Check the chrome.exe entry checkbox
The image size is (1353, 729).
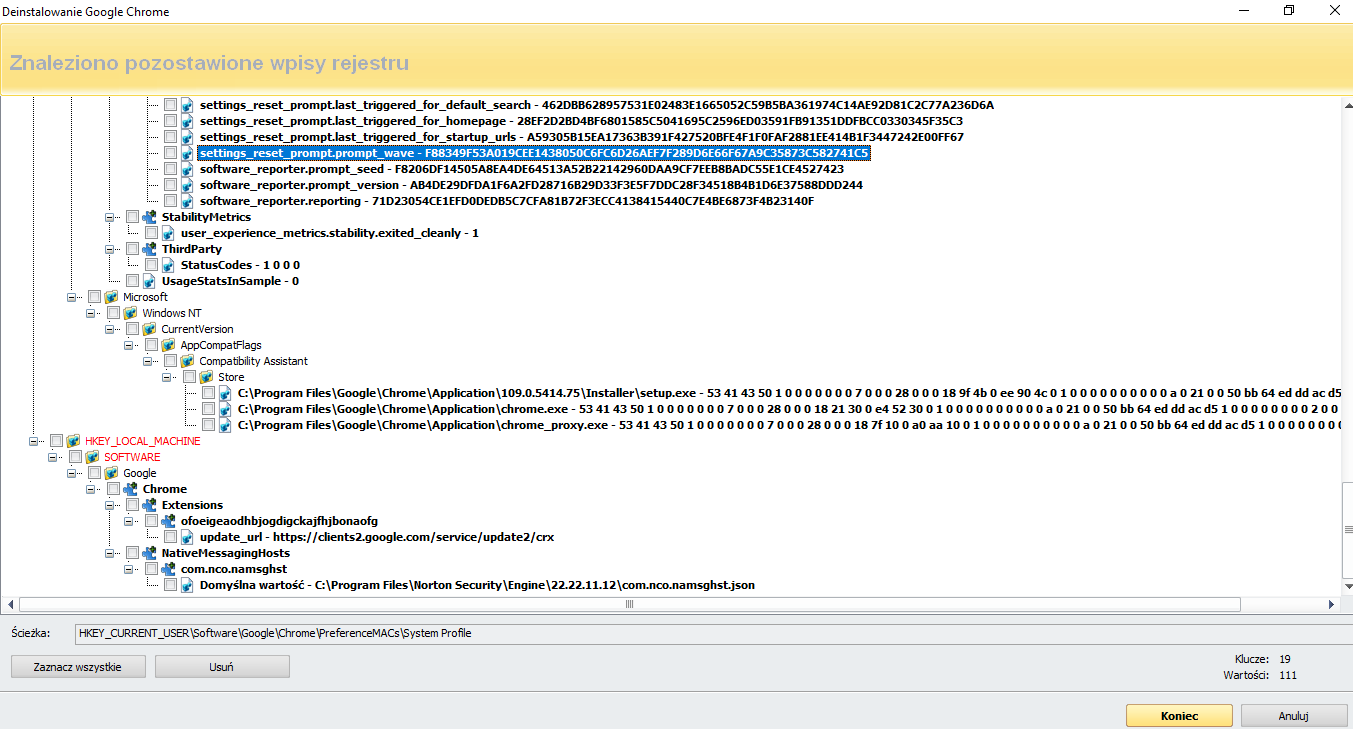tap(209, 409)
